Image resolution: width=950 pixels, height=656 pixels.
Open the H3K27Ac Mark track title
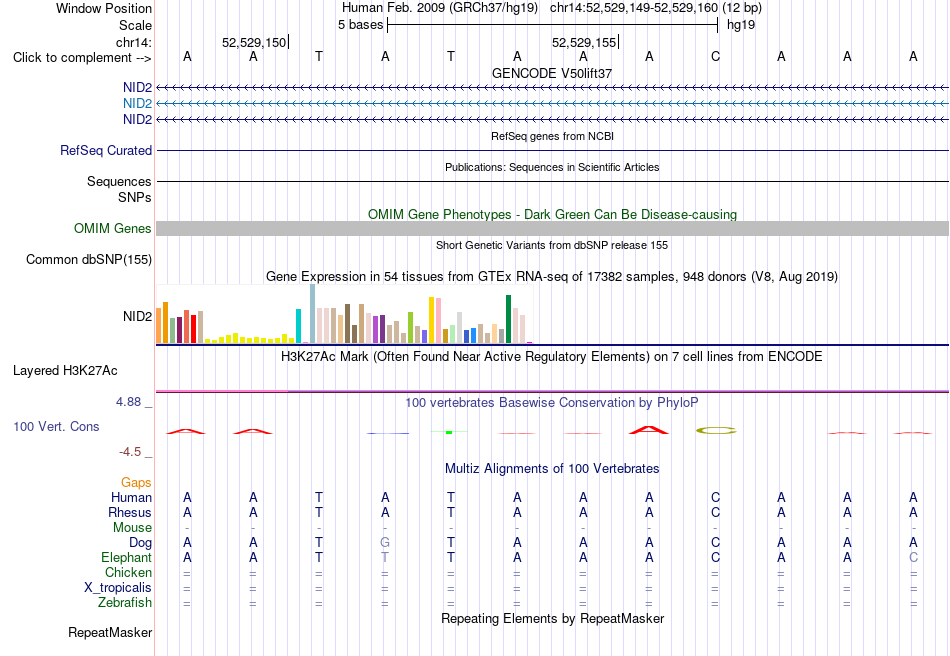click(552, 356)
